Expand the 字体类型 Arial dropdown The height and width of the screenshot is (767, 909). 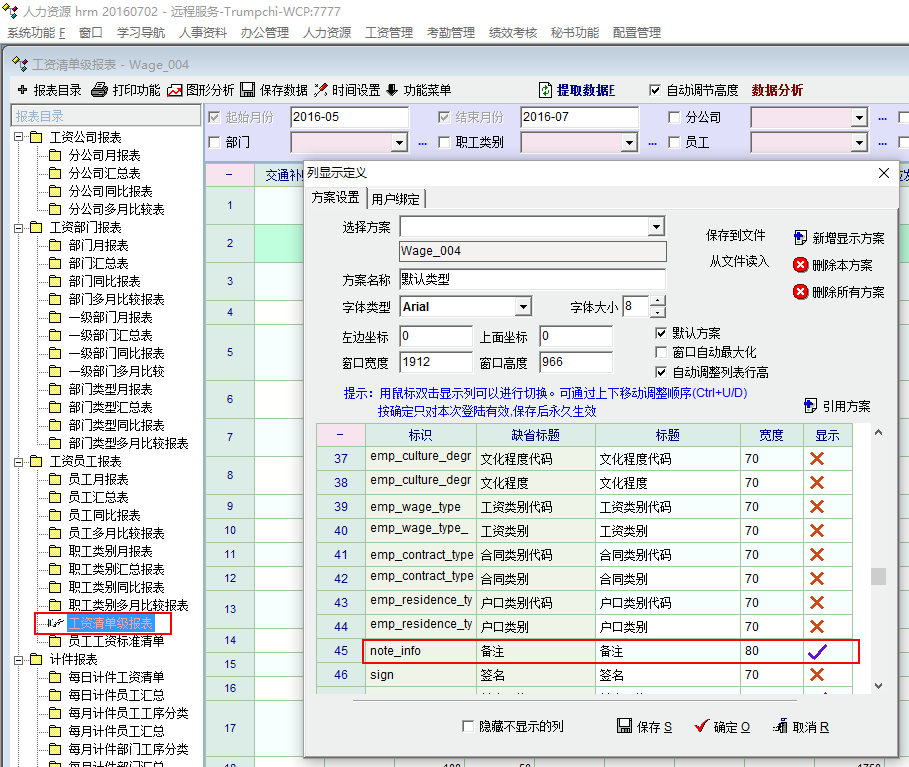523,307
